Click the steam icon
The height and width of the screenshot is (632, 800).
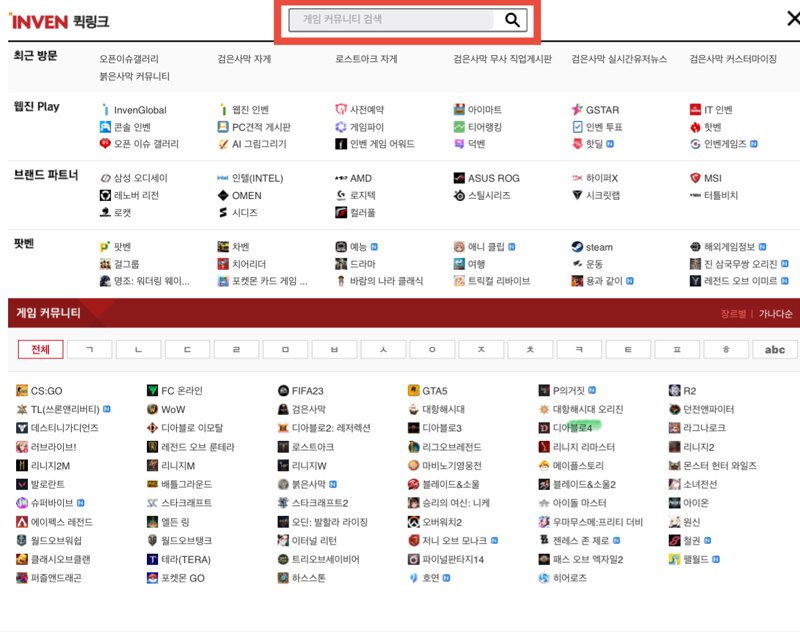point(577,247)
